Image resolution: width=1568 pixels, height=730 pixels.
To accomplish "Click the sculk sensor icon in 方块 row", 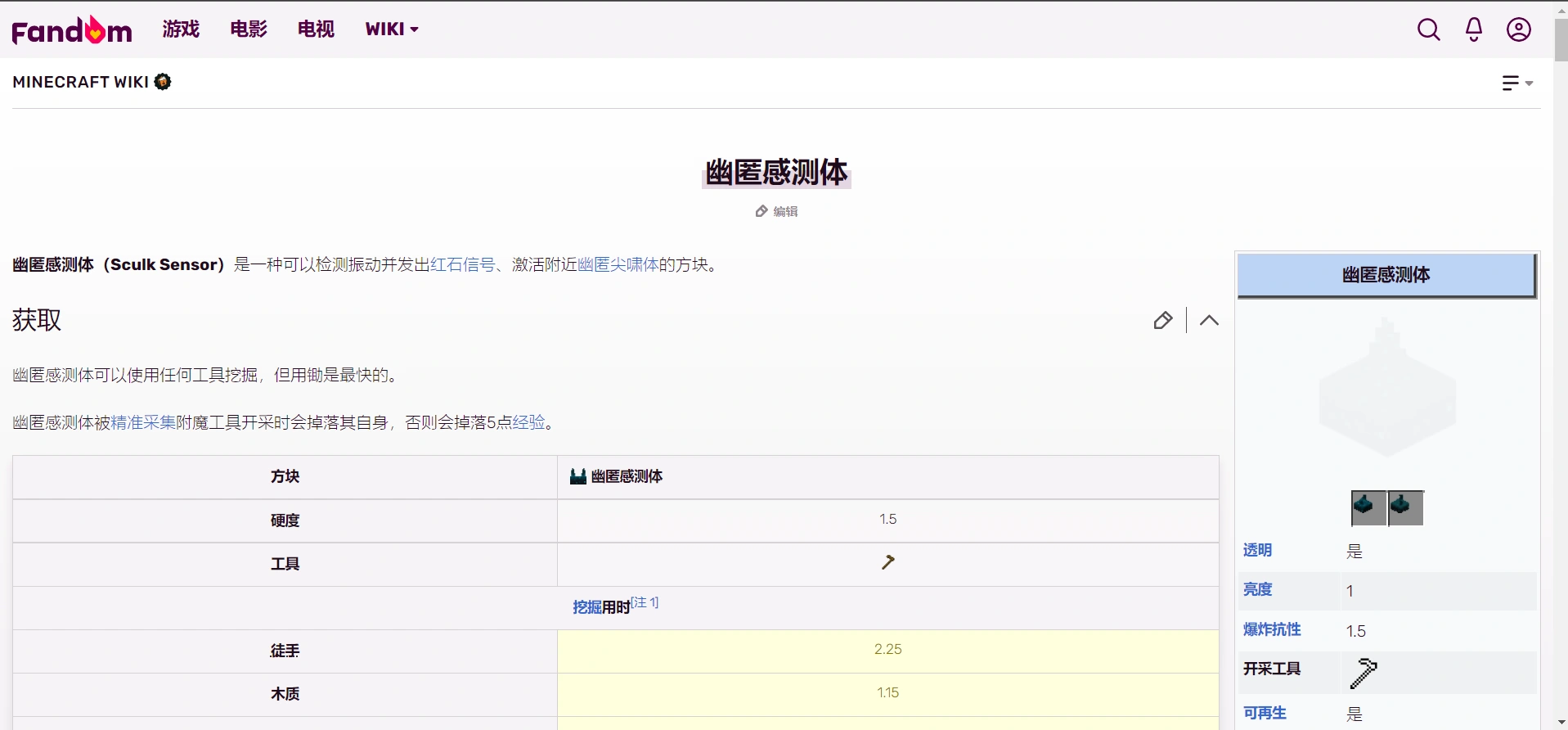I will (x=578, y=476).
